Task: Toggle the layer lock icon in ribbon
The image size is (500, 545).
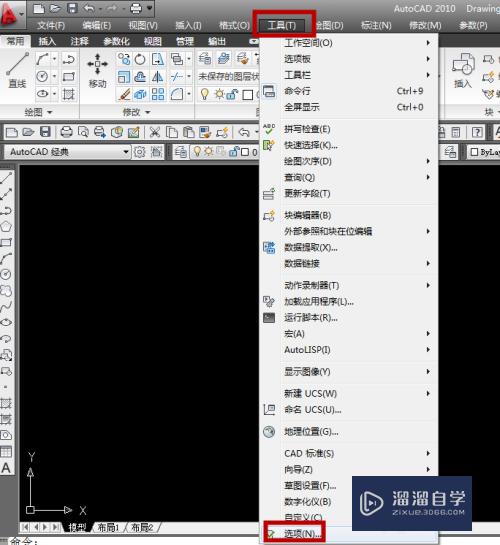Action: point(232,94)
